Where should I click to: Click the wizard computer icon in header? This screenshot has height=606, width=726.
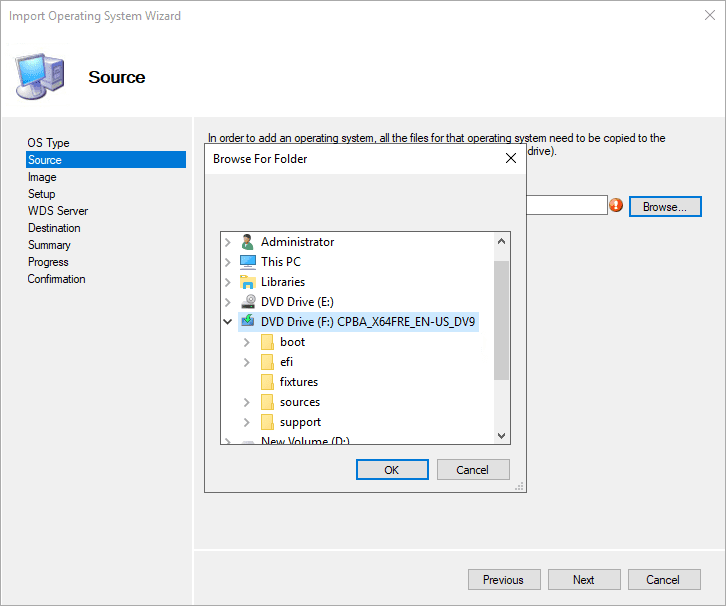coord(39,76)
